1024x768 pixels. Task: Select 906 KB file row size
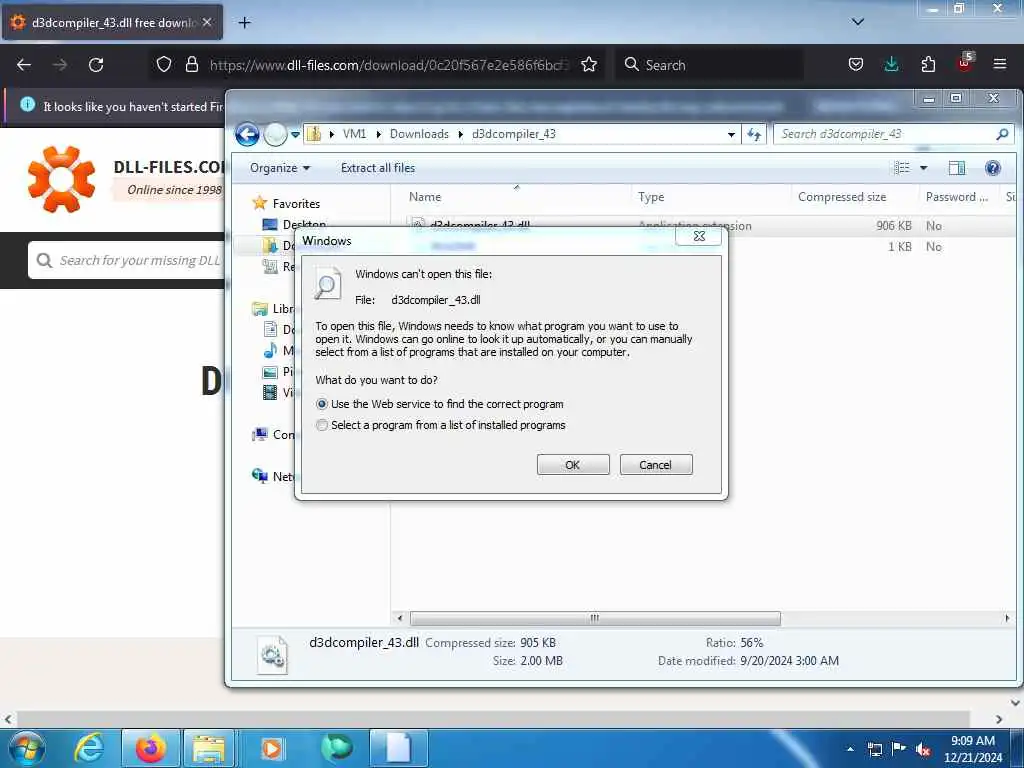pos(893,226)
